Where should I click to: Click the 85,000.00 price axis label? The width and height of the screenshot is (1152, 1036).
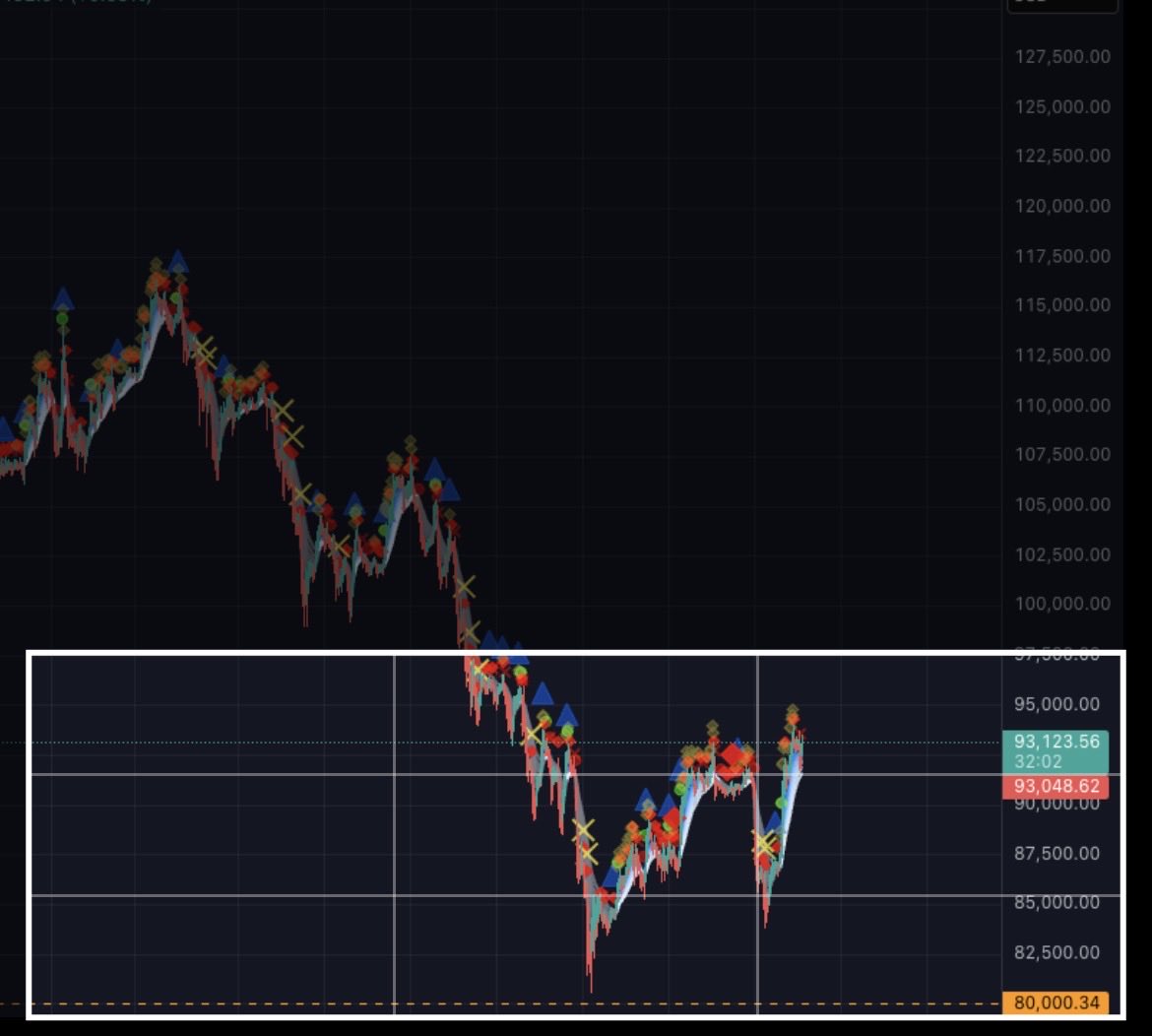(x=1056, y=902)
